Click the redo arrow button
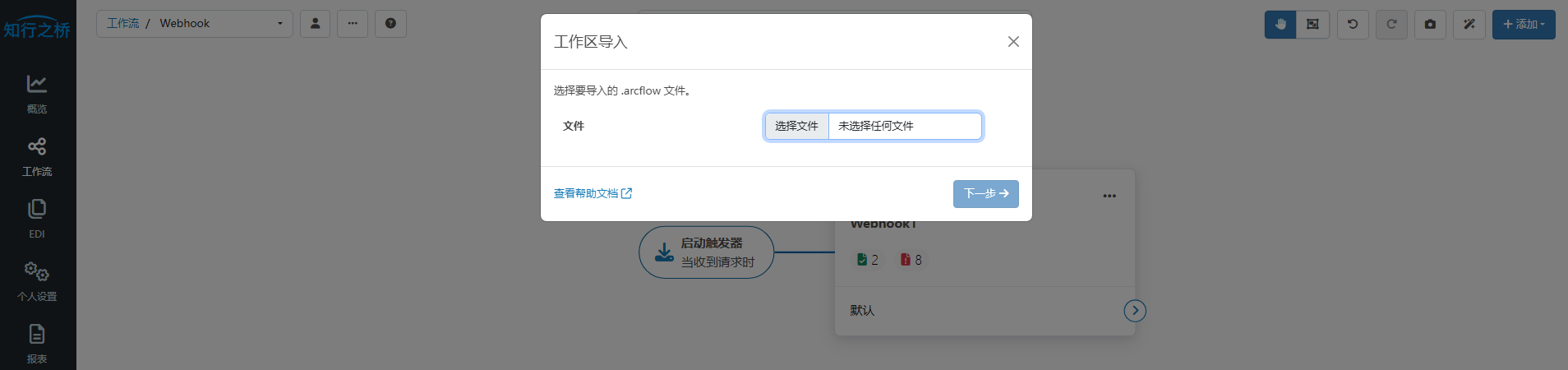The height and width of the screenshot is (370, 1568). (1391, 25)
